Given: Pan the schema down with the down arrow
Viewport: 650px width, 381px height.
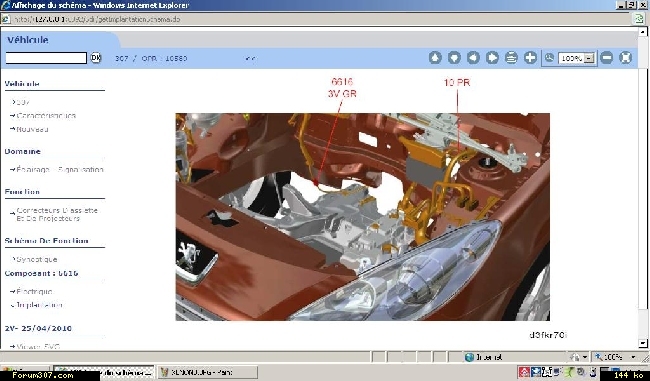Looking at the screenshot, I should 454,58.
